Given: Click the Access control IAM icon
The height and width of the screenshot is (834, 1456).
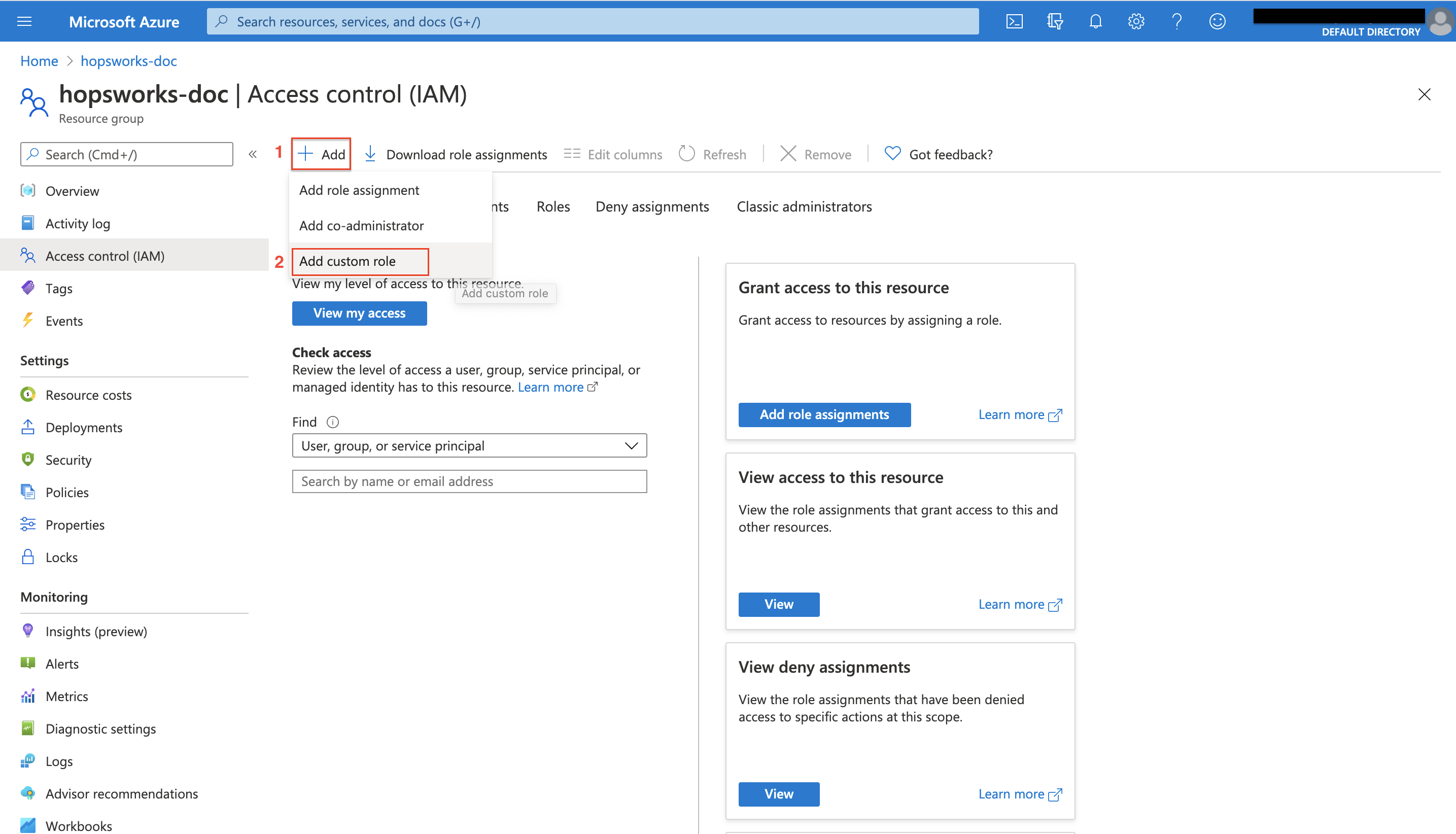Looking at the screenshot, I should [x=28, y=255].
